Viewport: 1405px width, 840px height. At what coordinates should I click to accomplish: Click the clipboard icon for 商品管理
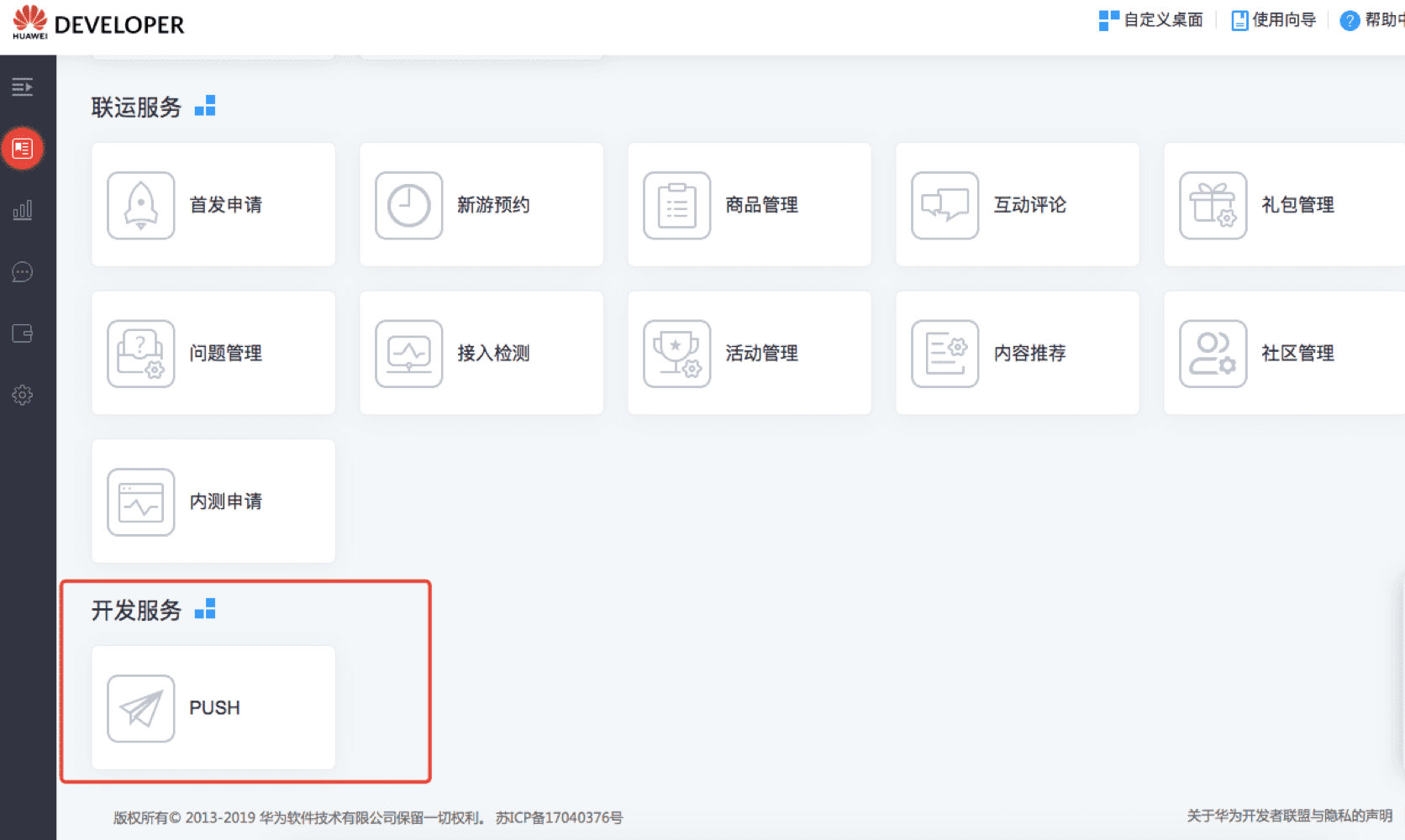(x=677, y=206)
